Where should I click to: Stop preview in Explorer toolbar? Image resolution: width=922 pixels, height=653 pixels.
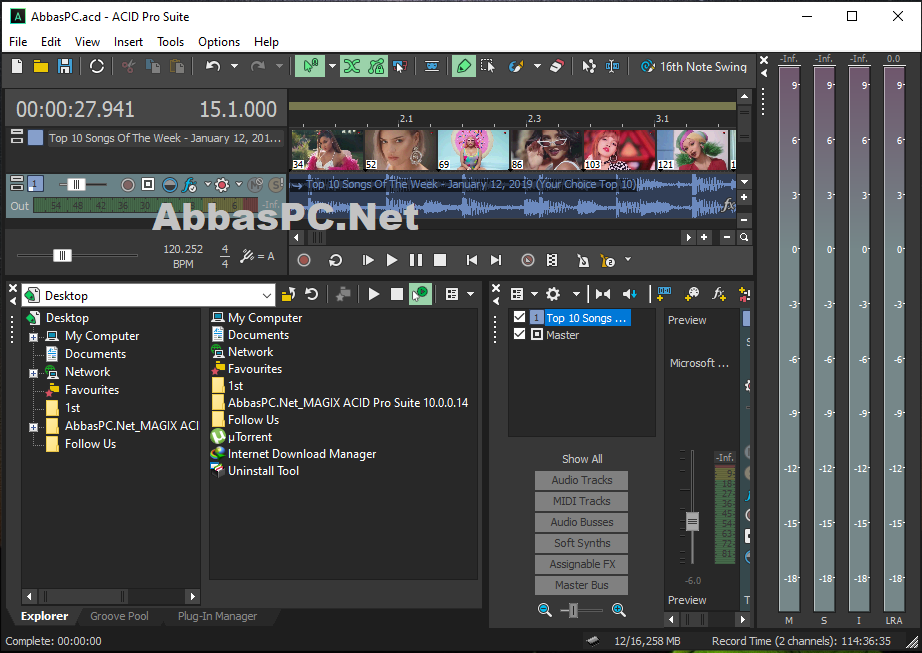(x=397, y=294)
